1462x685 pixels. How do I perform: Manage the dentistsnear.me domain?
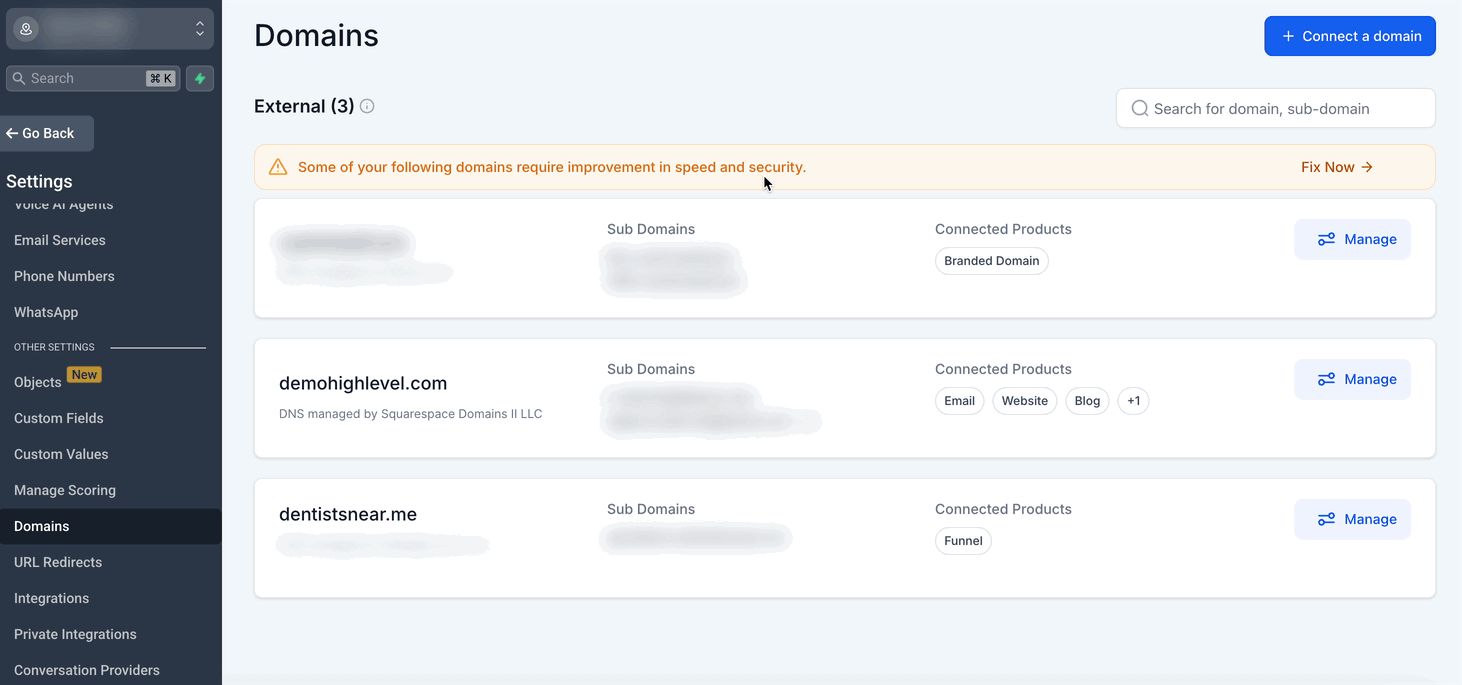[x=1352, y=519]
